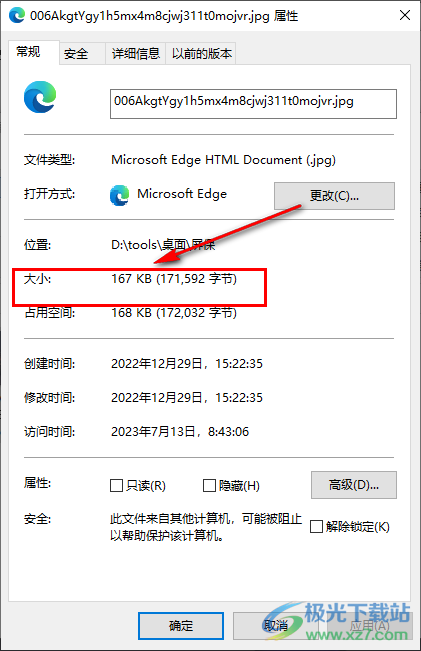Screen dimensions: 421x651
Task: Switch to the 安全 tab
Action: 76,54
